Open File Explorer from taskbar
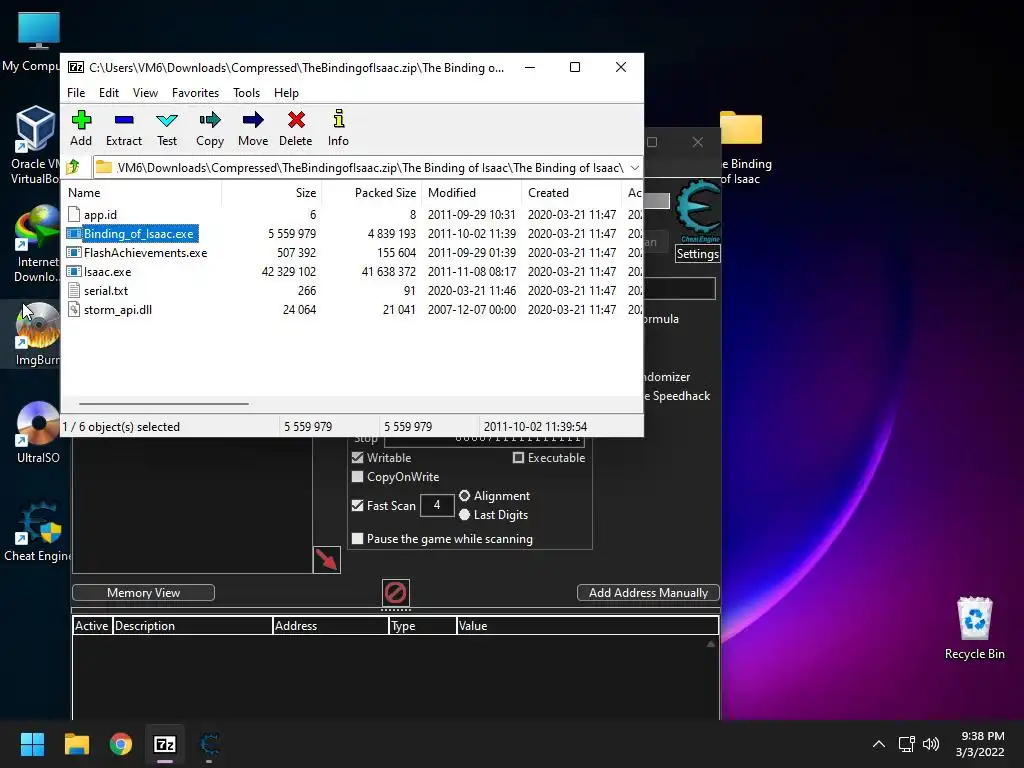The image size is (1024, 768). (x=76, y=744)
